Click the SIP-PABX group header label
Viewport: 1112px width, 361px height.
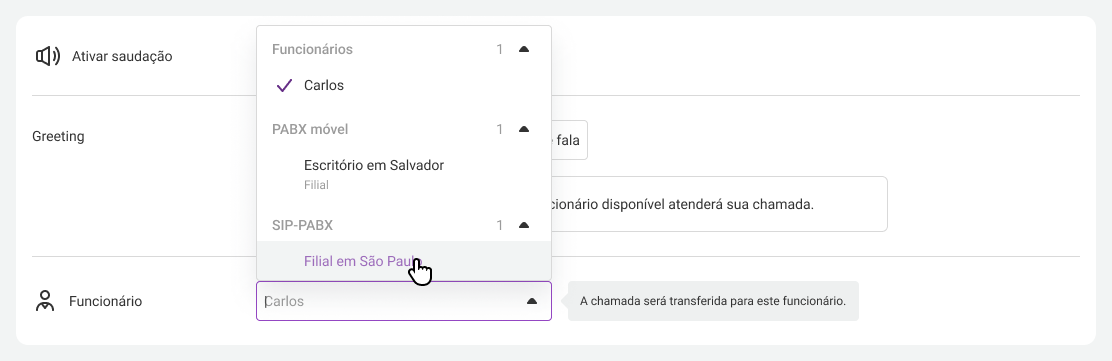303,226
